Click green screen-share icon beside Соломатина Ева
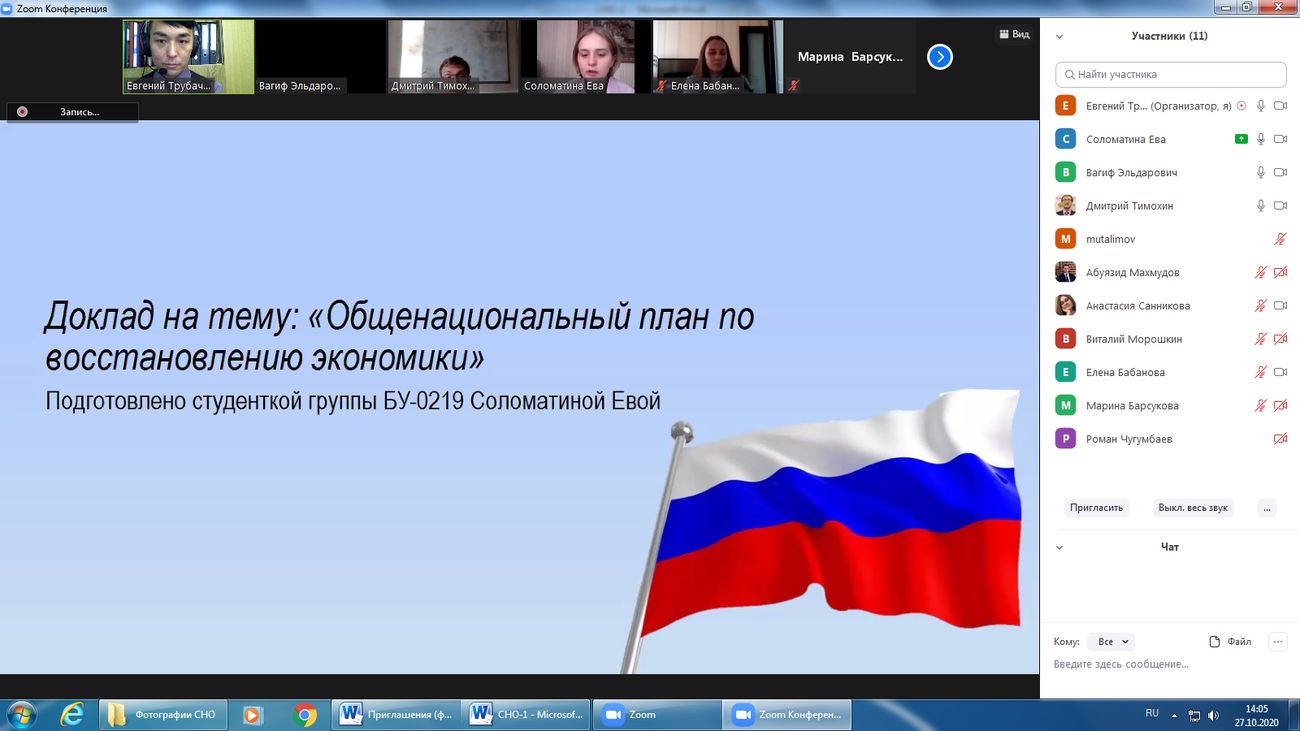1300x731 pixels. pyautogui.click(x=1241, y=139)
